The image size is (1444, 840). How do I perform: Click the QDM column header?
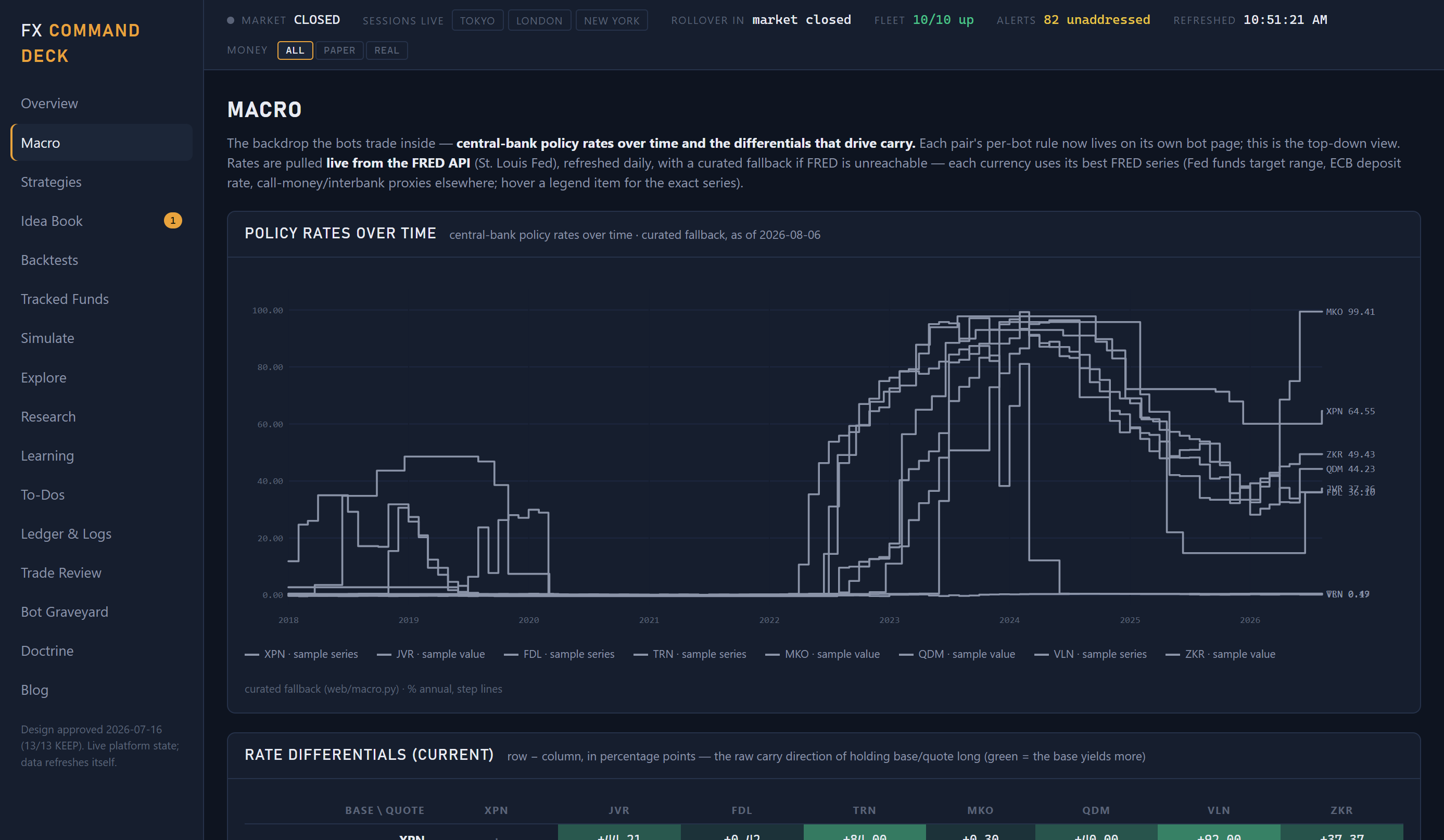point(1096,810)
